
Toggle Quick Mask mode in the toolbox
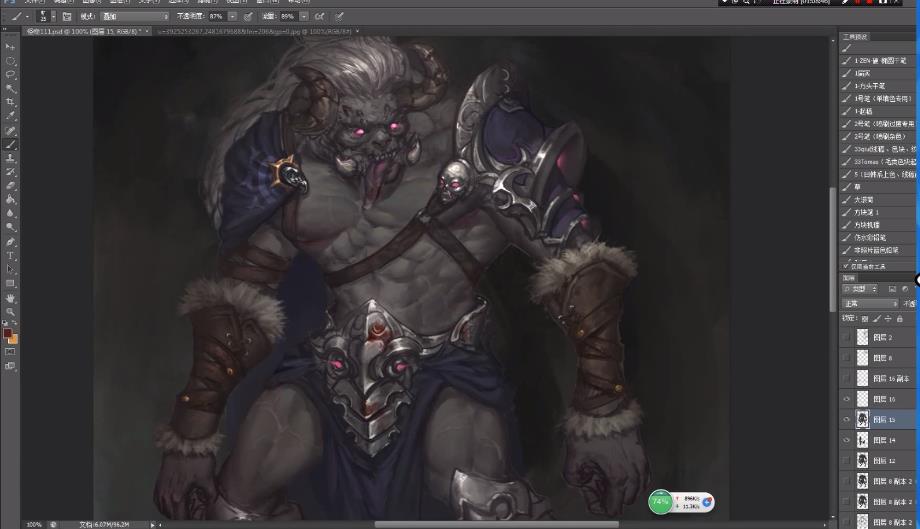click(x=10, y=352)
